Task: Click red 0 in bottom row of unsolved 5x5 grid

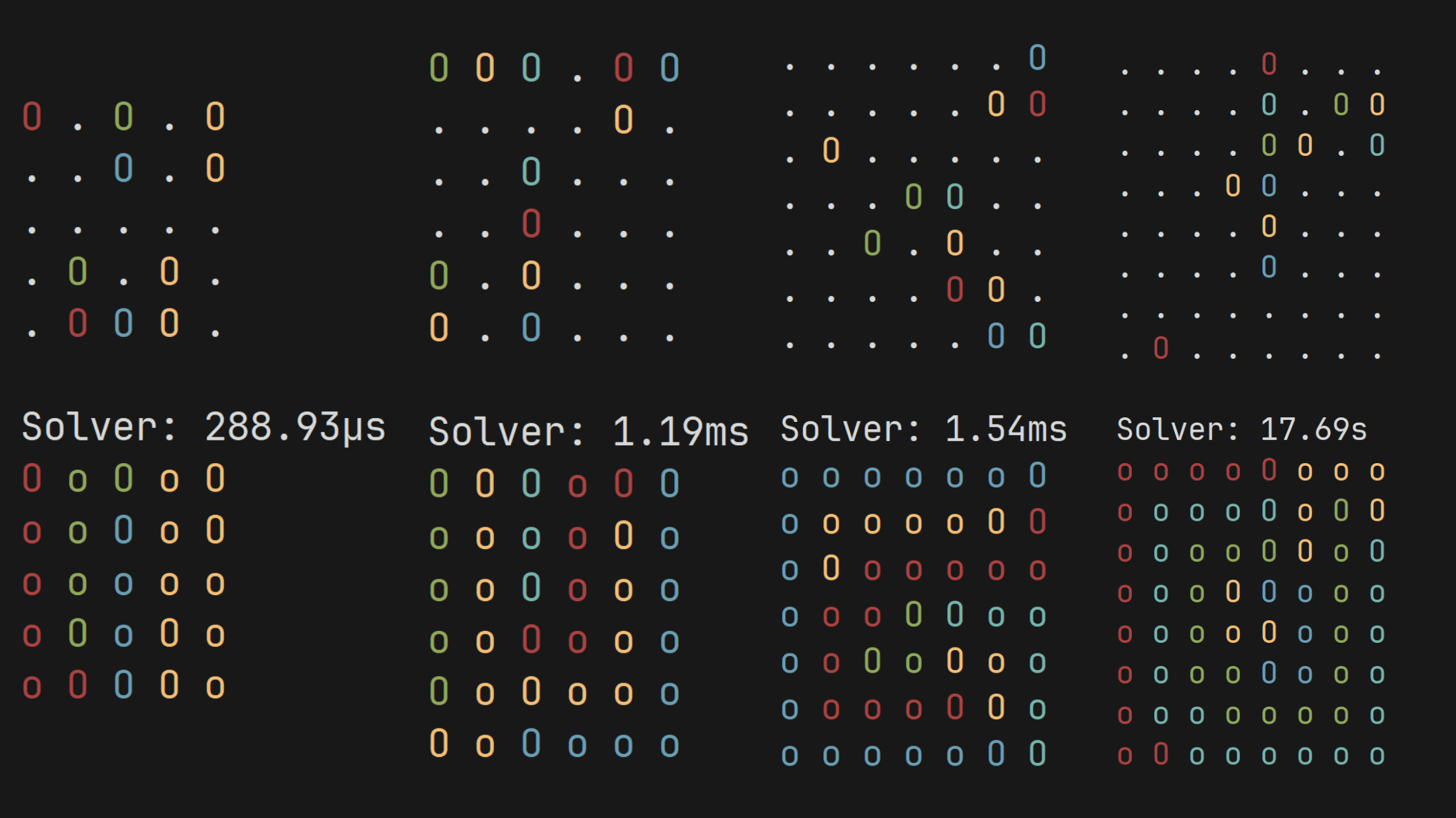Action: tap(78, 323)
